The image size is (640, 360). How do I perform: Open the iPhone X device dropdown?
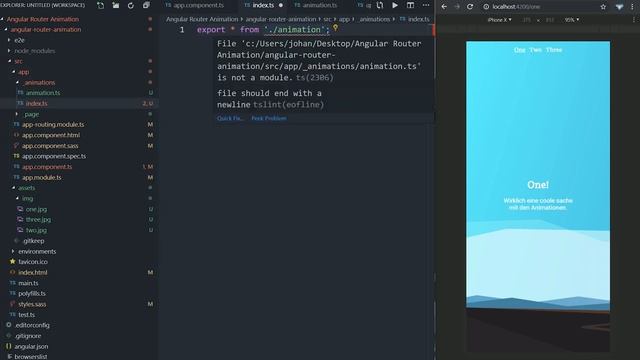click(x=500, y=20)
